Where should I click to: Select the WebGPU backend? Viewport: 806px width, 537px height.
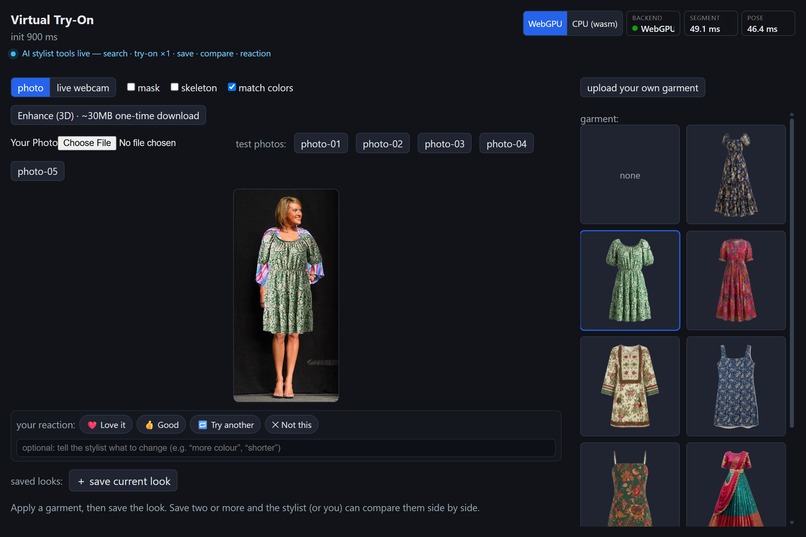click(x=545, y=24)
